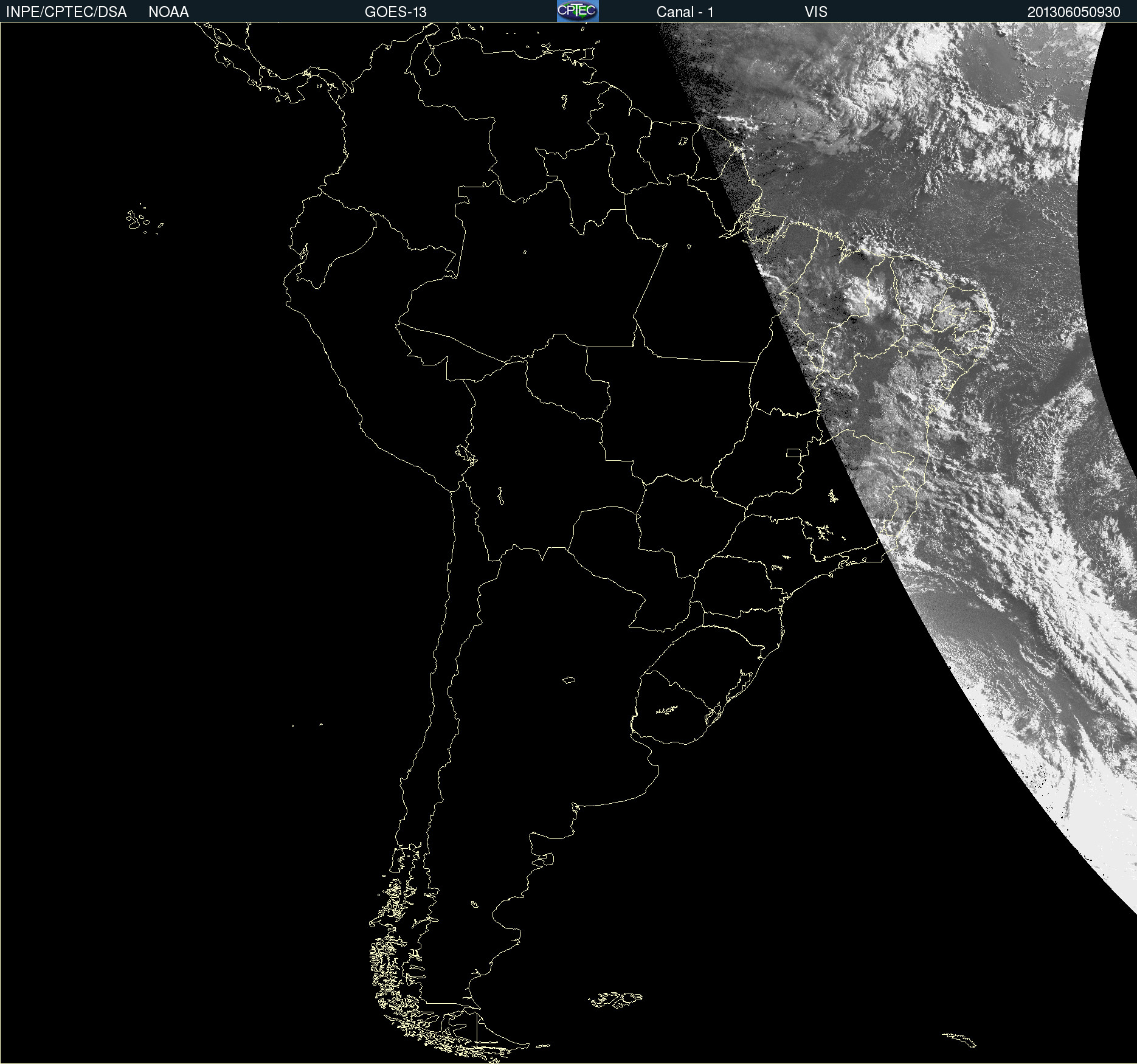
Task: Click the satellite image map area
Action: (568, 543)
